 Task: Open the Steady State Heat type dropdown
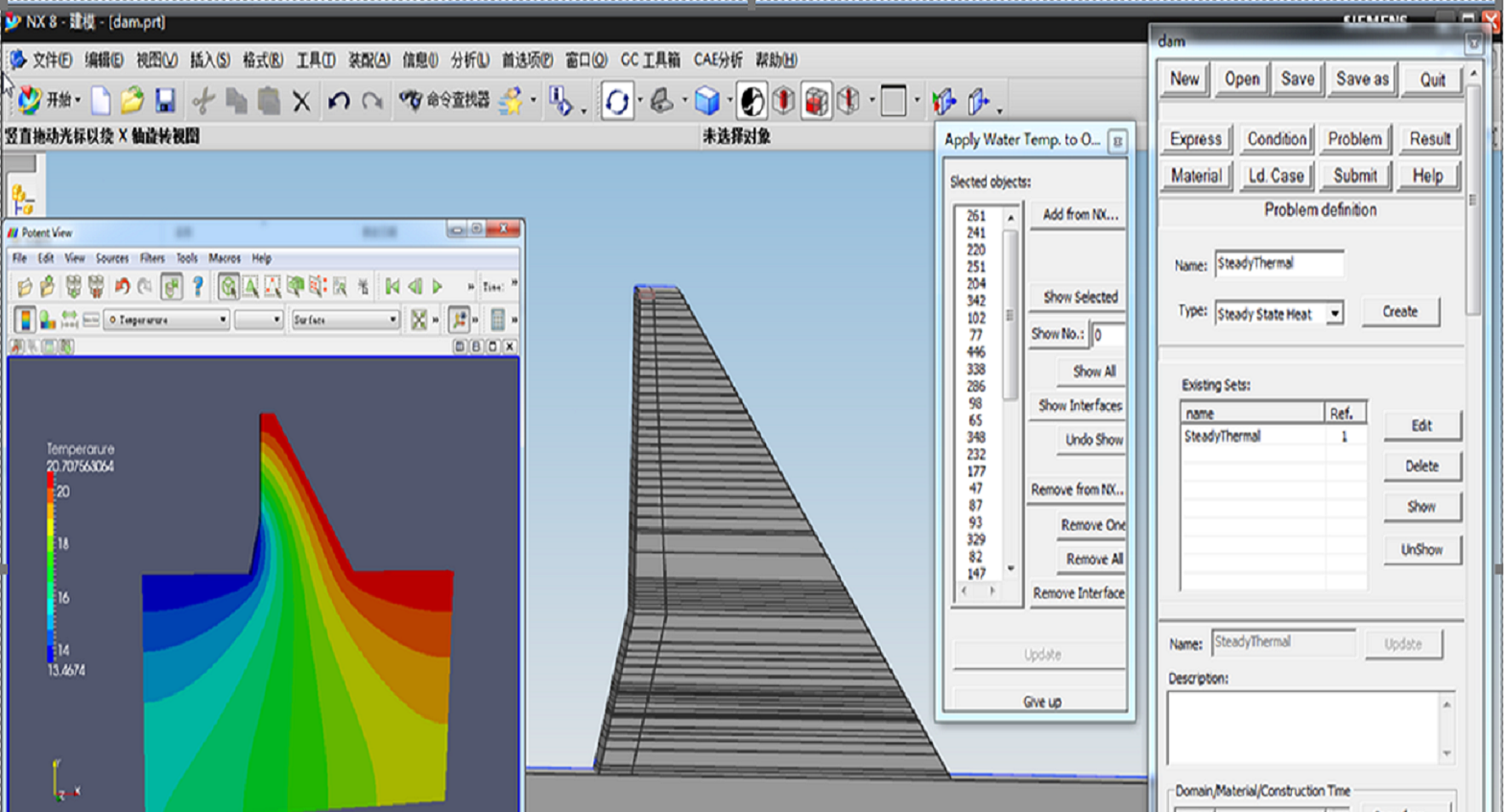(x=1334, y=314)
